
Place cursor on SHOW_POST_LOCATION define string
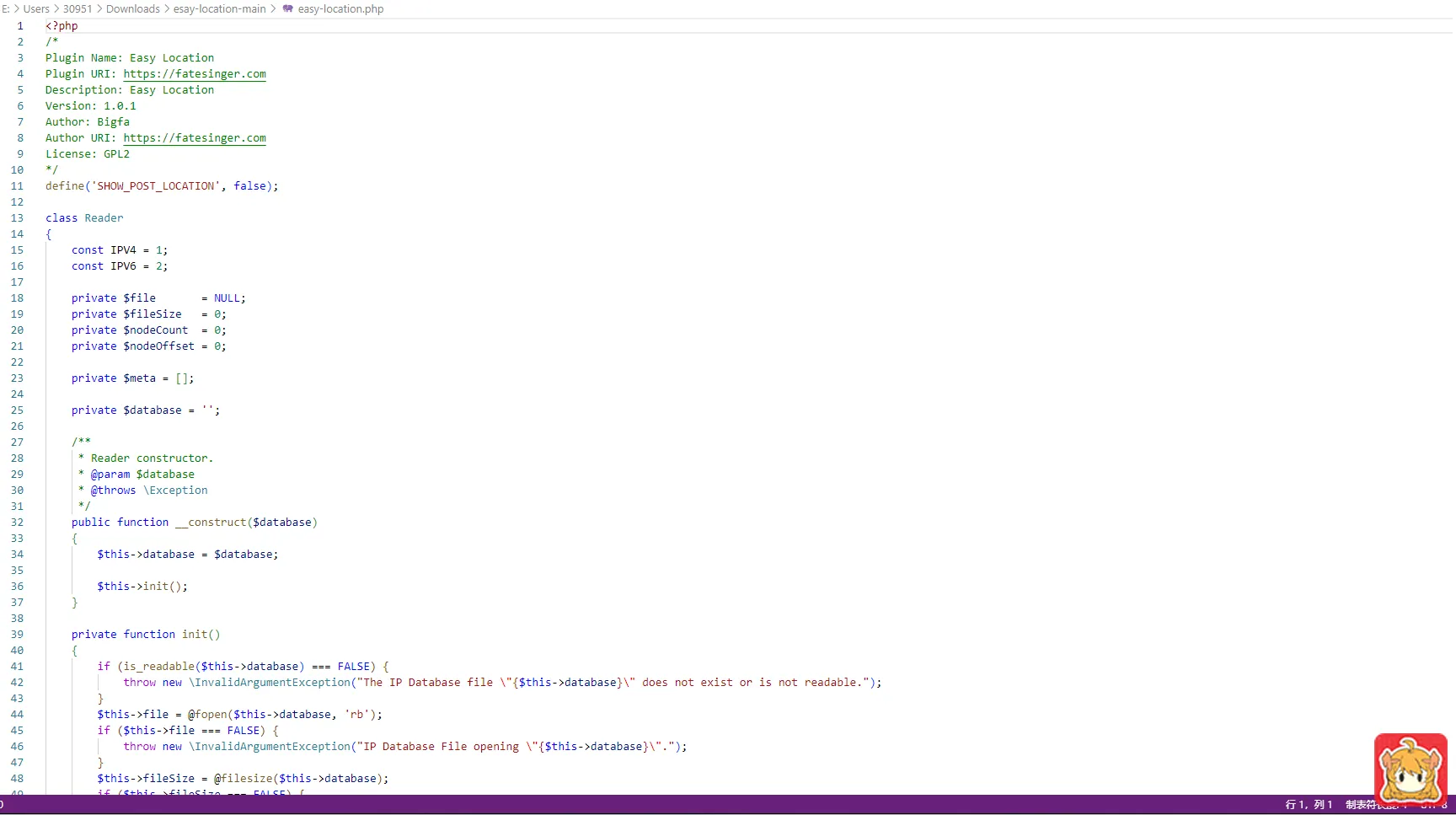point(156,186)
